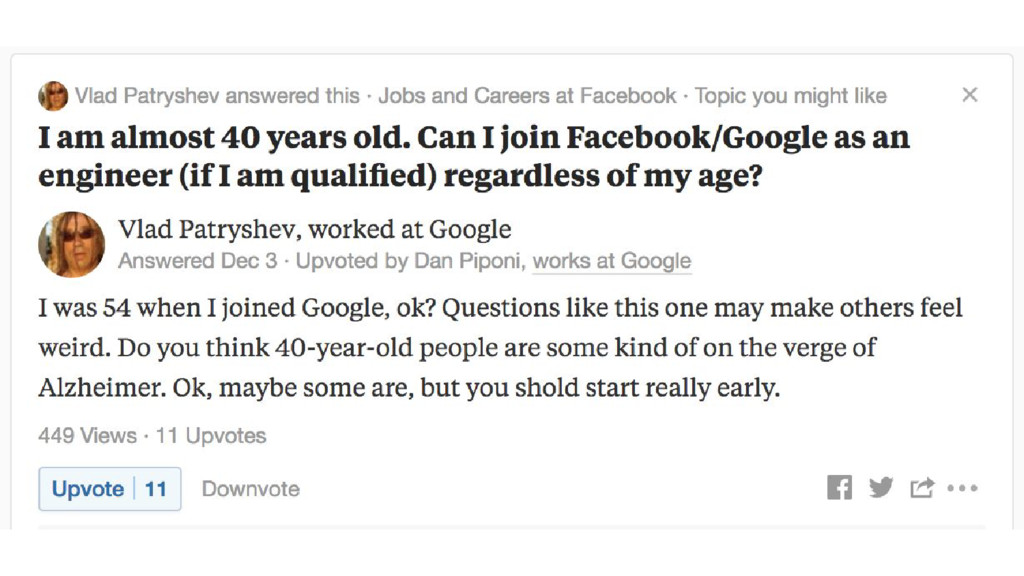The height and width of the screenshot is (576, 1024).
Task: Click the upvote count 11 in the button
Action: [x=155, y=489]
